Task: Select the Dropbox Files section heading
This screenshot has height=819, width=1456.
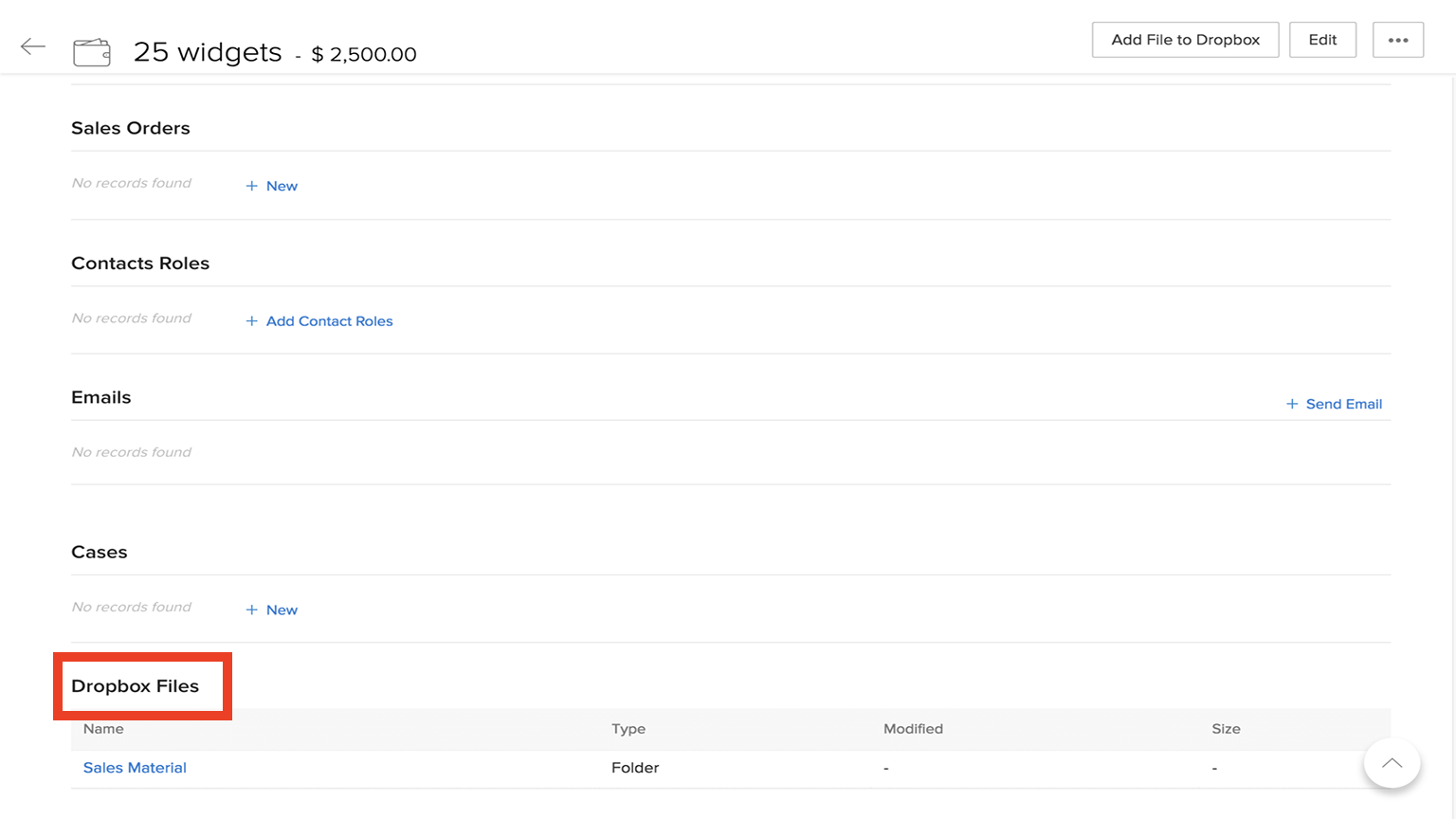Action: point(136,686)
